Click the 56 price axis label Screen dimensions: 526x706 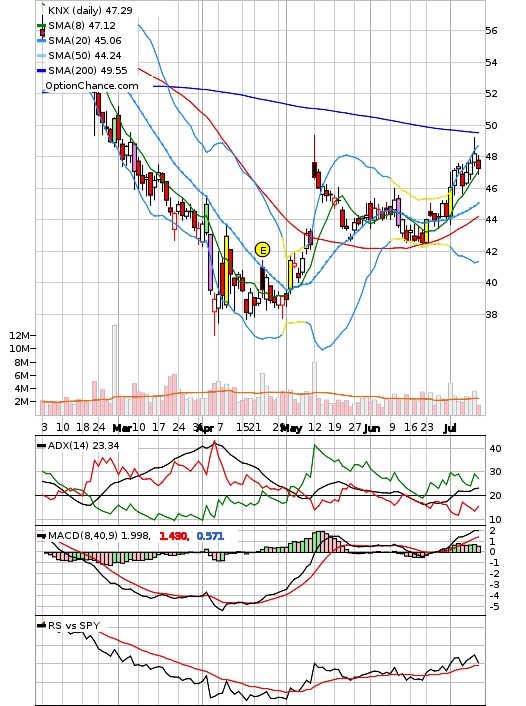[491, 31]
